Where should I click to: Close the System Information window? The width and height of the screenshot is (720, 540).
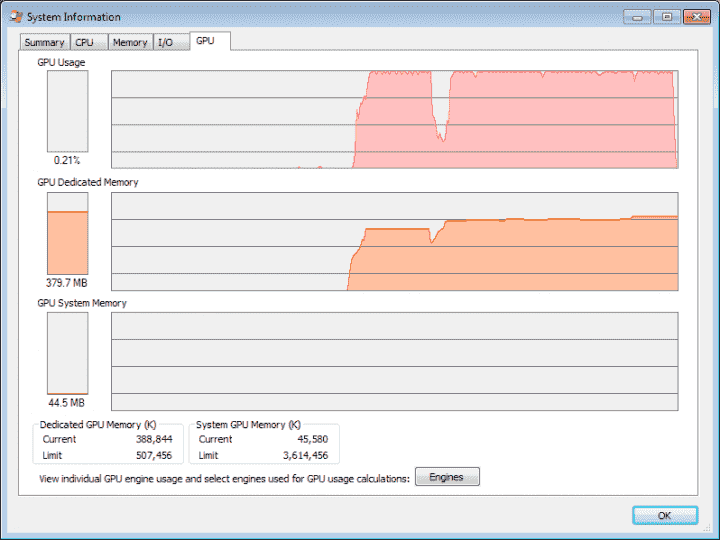click(x=697, y=17)
